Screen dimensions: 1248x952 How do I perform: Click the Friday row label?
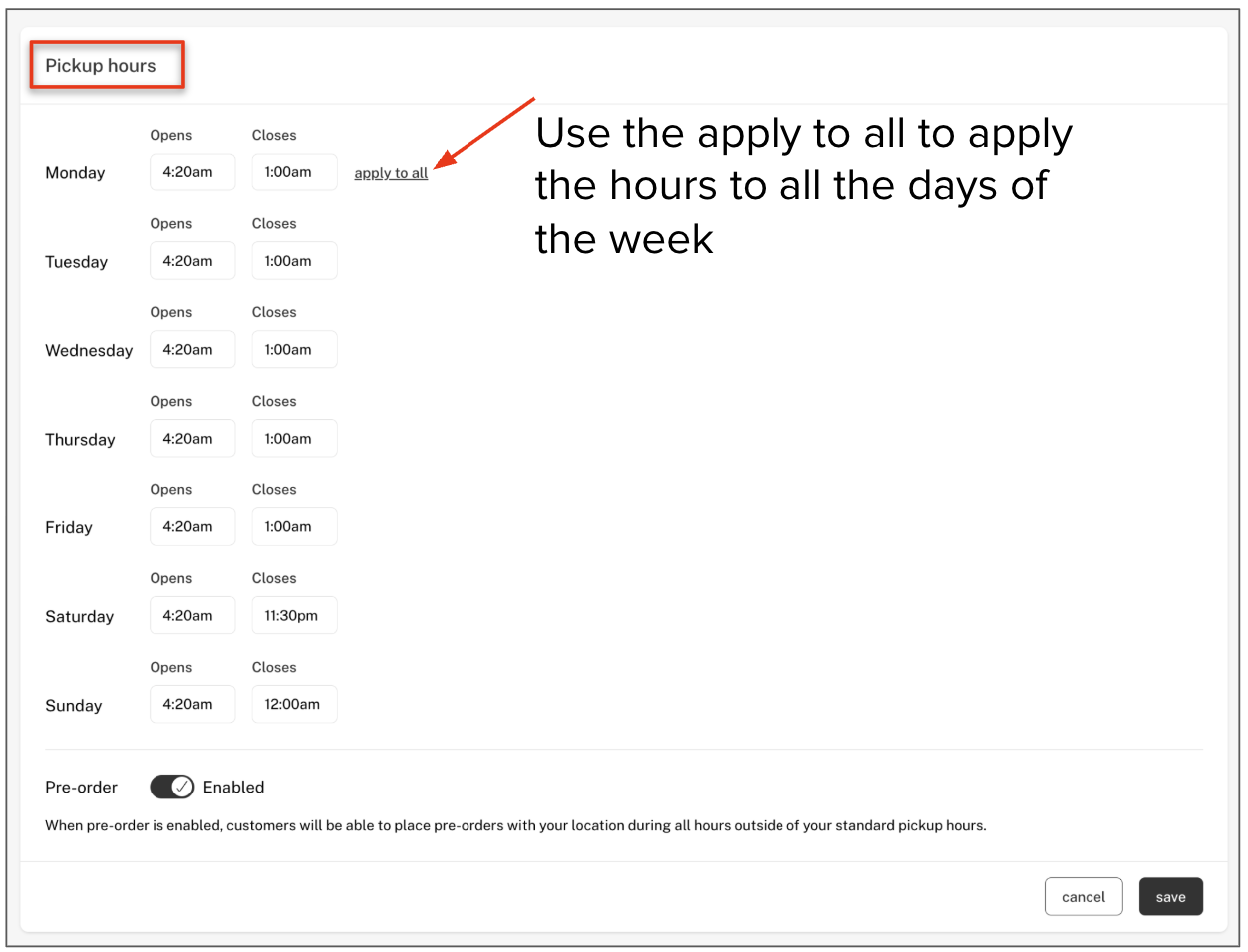pyautogui.click(x=69, y=528)
